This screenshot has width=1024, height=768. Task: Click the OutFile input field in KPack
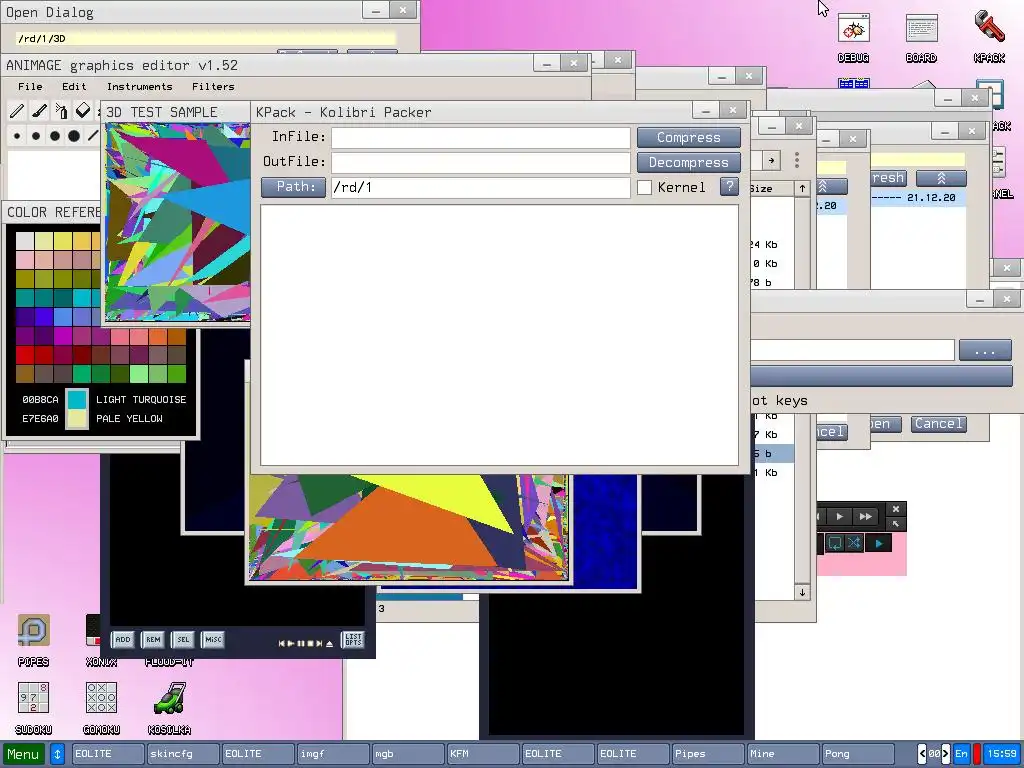coord(481,163)
